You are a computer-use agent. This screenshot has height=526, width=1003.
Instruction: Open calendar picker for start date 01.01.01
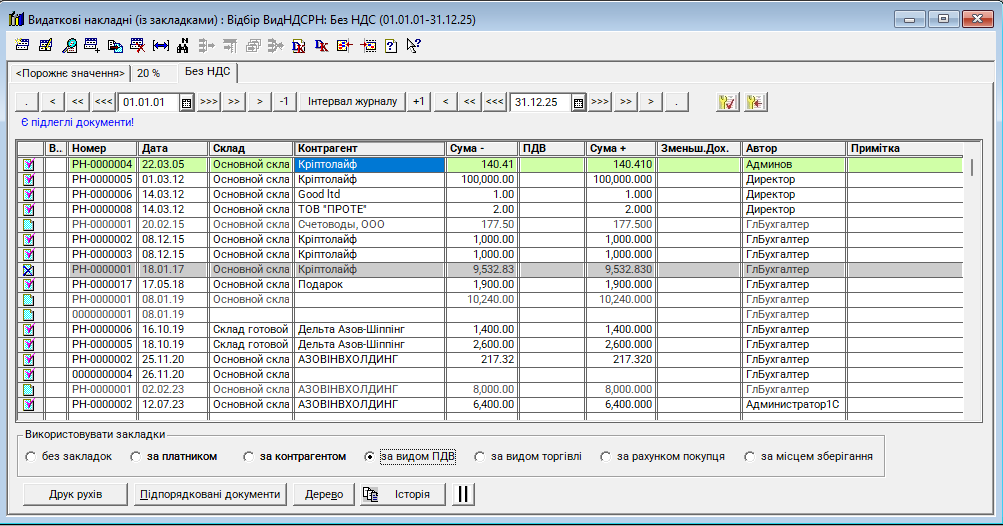coord(186,102)
